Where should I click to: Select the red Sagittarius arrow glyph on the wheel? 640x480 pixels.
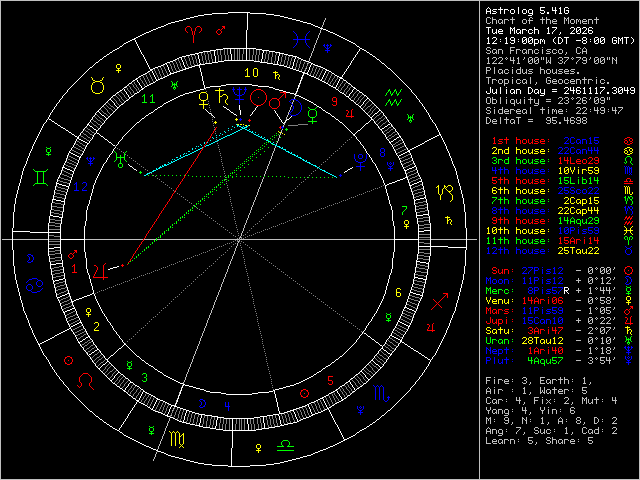(440, 301)
